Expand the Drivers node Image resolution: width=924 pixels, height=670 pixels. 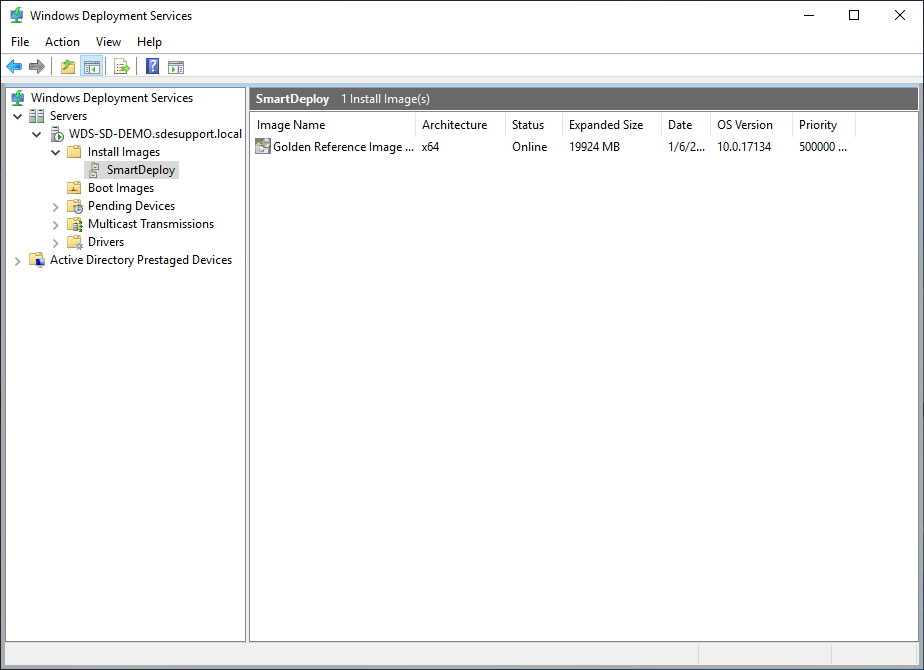pyautogui.click(x=55, y=243)
